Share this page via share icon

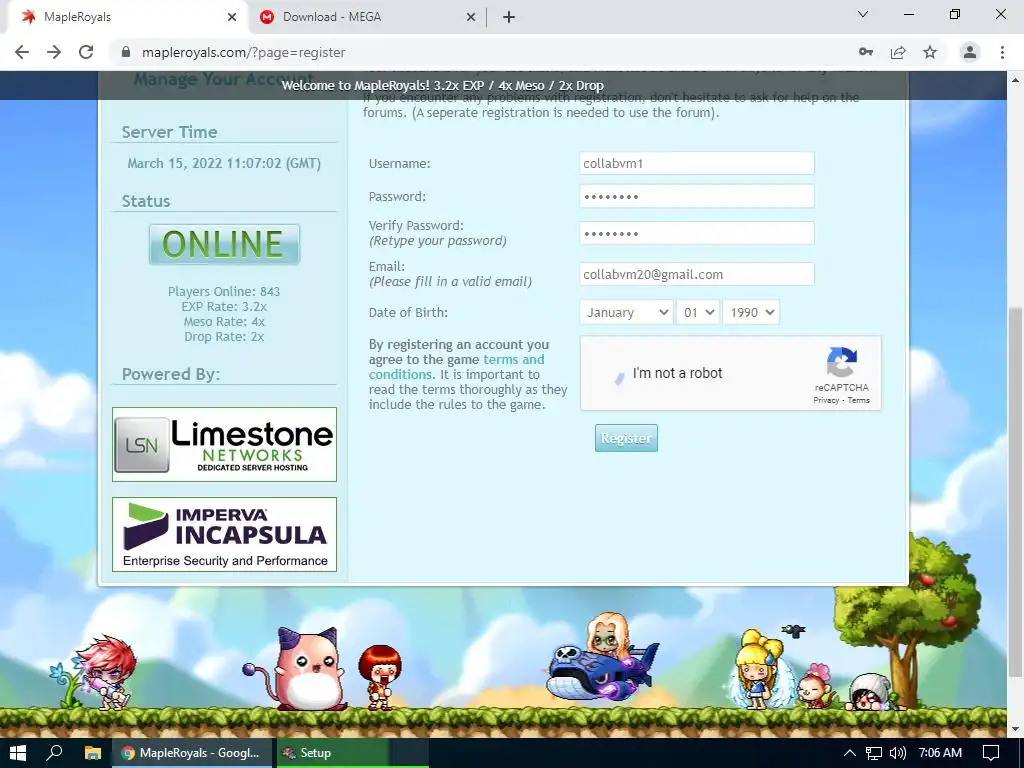tap(898, 52)
